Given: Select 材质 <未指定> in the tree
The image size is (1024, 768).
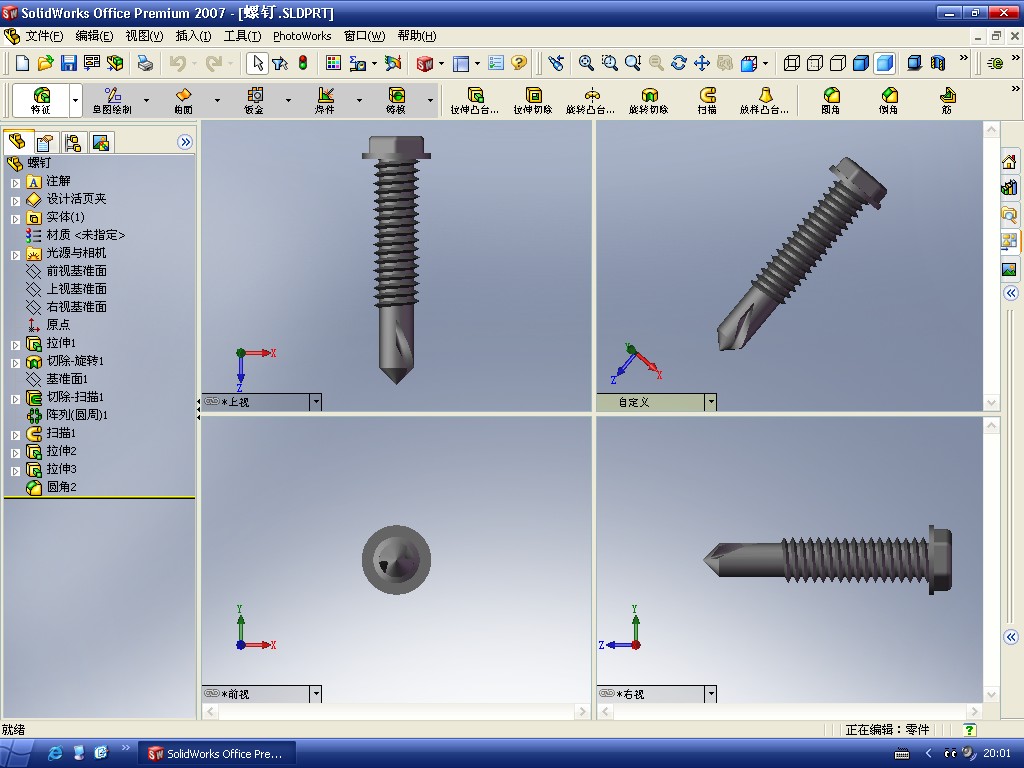Looking at the screenshot, I should tap(86, 234).
